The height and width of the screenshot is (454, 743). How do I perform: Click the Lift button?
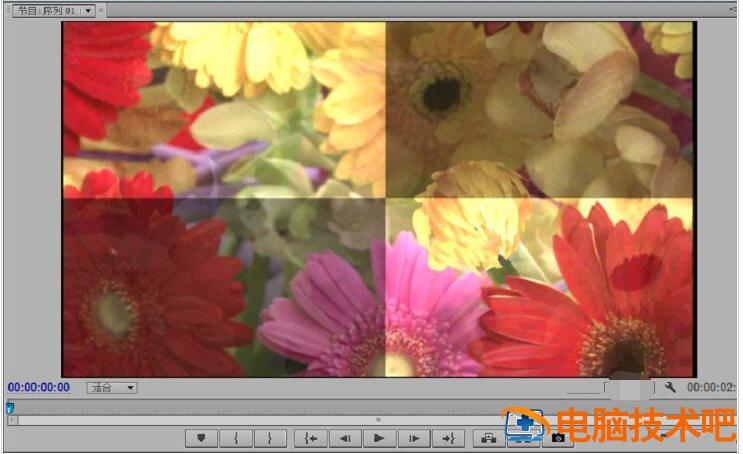click(x=489, y=438)
